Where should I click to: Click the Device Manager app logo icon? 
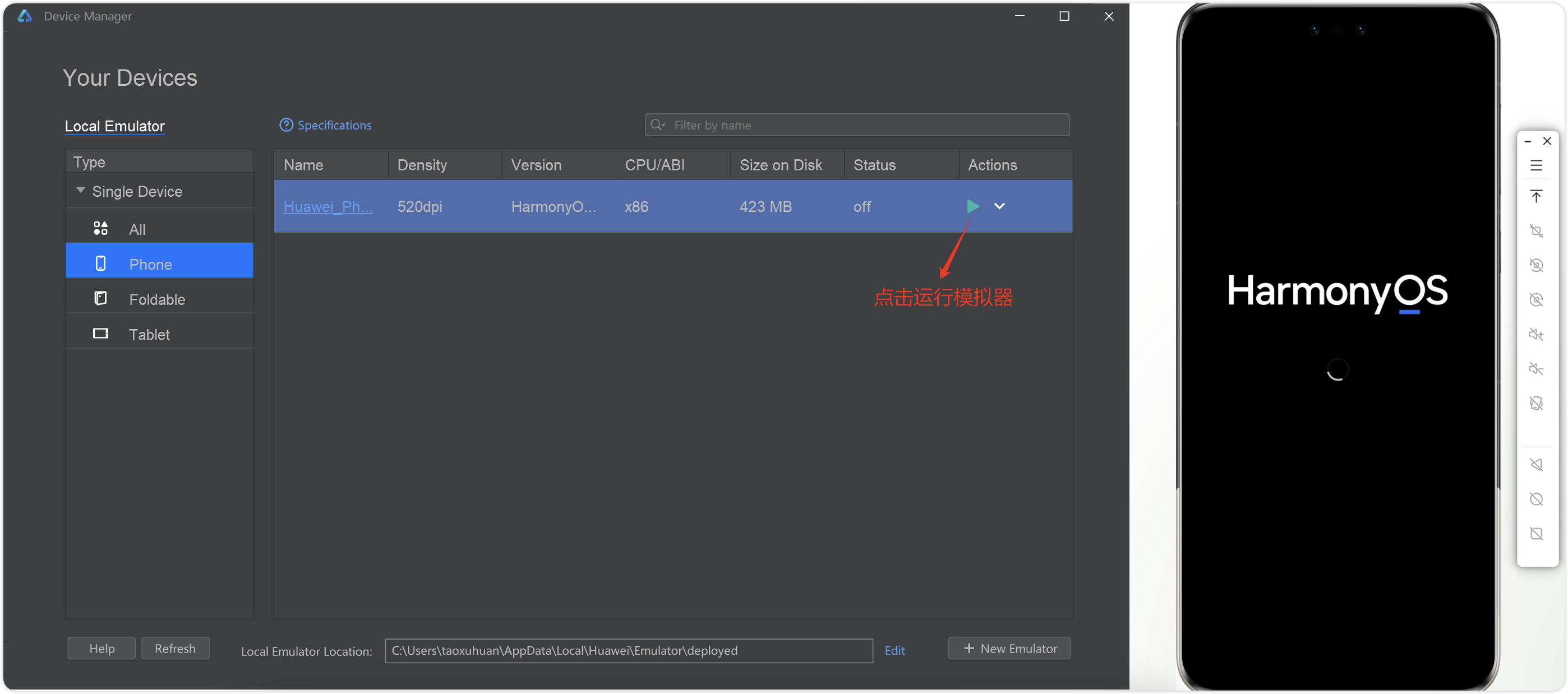[x=24, y=16]
